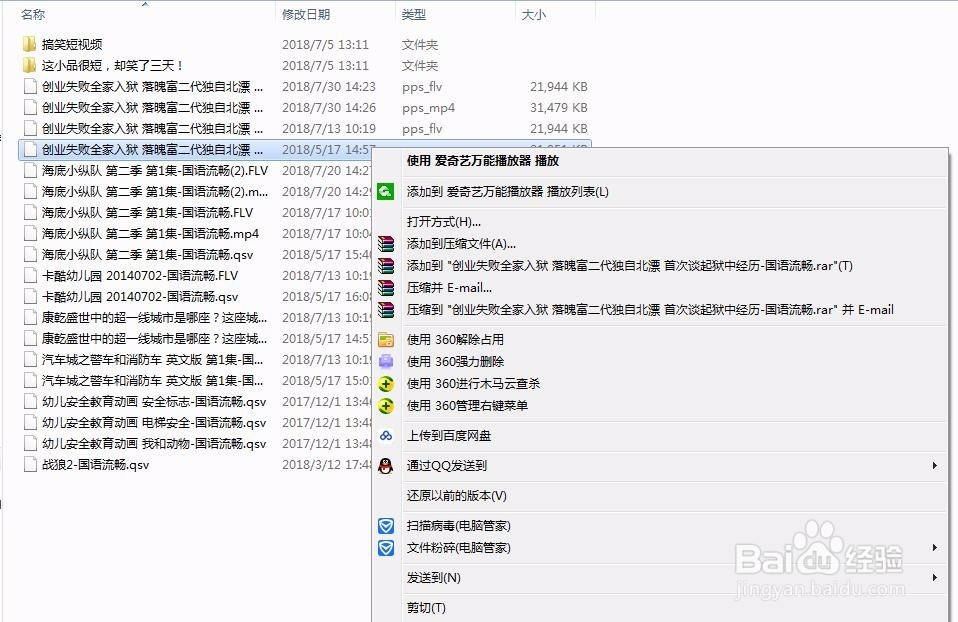
Task: Click file icon of 海底小纵队 第二季 第1集-国语流畅.mp4
Action: [30, 233]
